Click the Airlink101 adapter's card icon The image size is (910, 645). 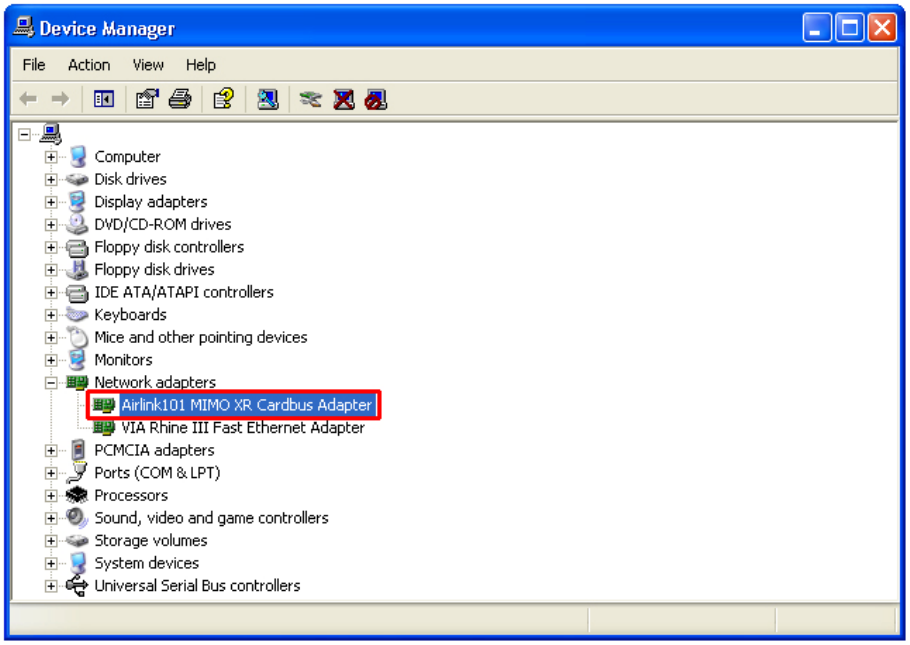tap(104, 405)
